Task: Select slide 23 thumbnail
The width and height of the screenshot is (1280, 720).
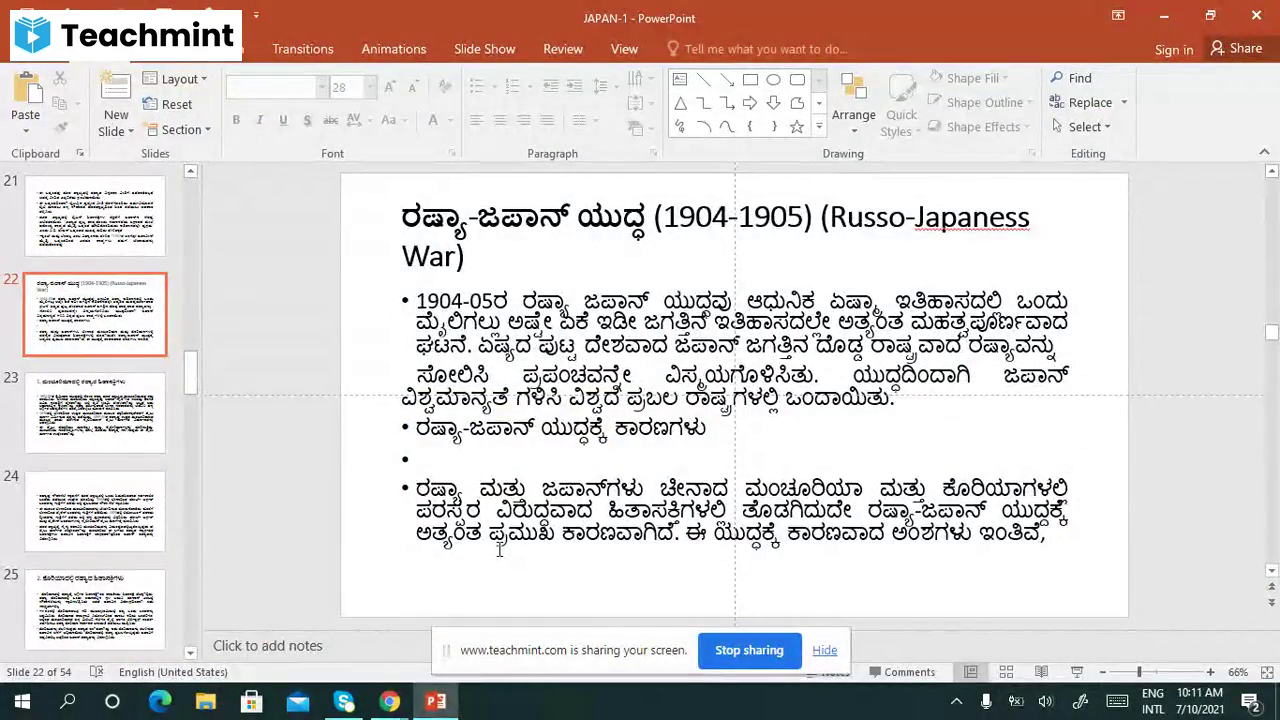Action: coord(95,413)
